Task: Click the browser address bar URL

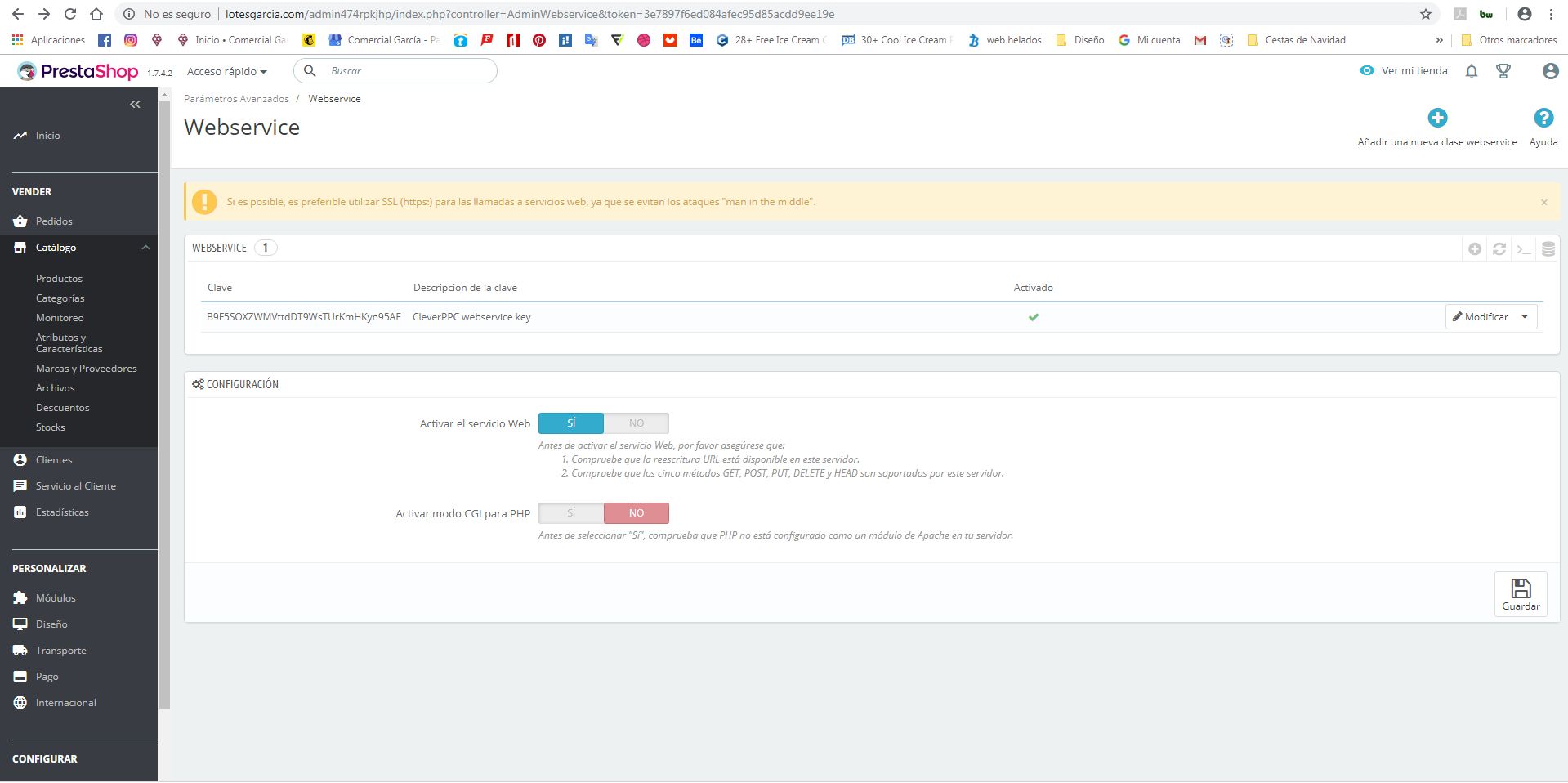Action: (x=530, y=14)
